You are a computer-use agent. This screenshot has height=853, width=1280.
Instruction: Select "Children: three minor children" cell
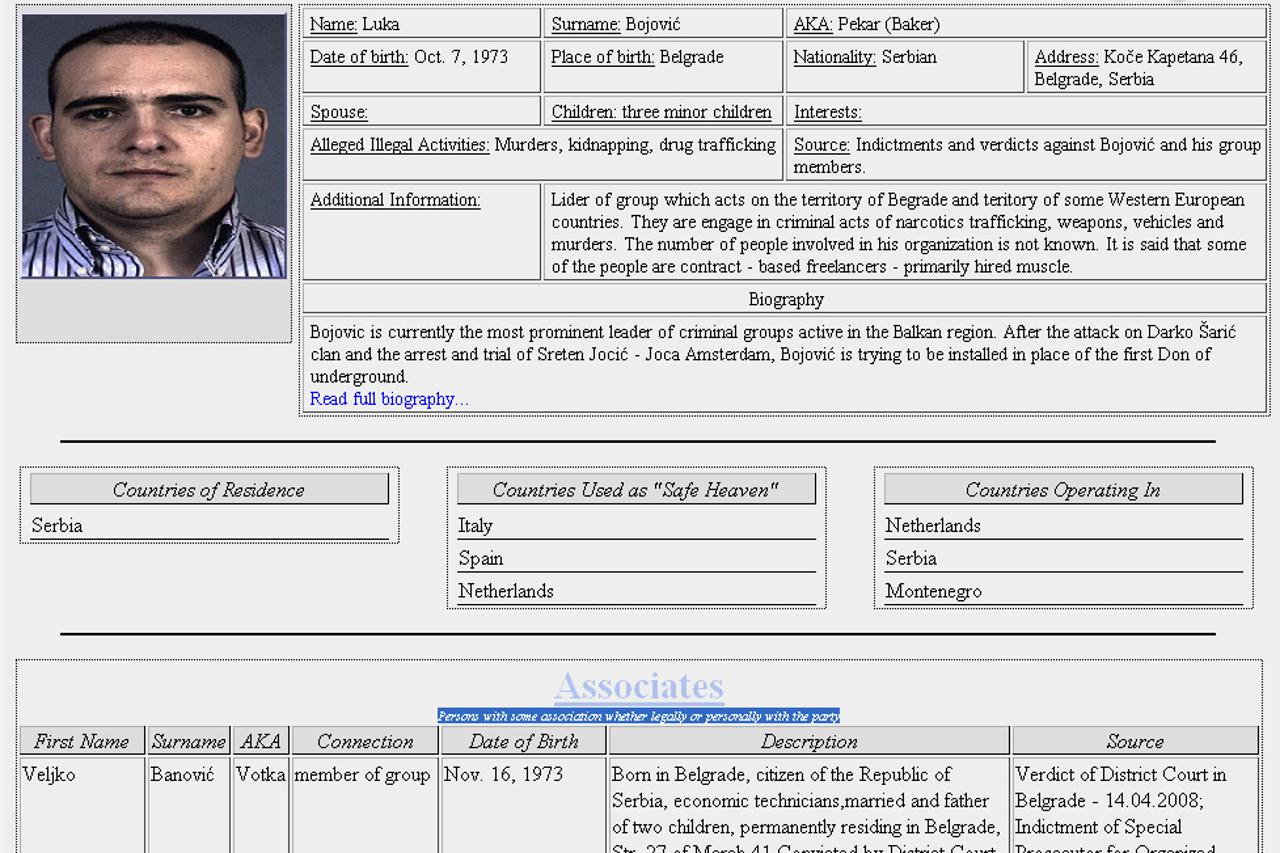663,111
